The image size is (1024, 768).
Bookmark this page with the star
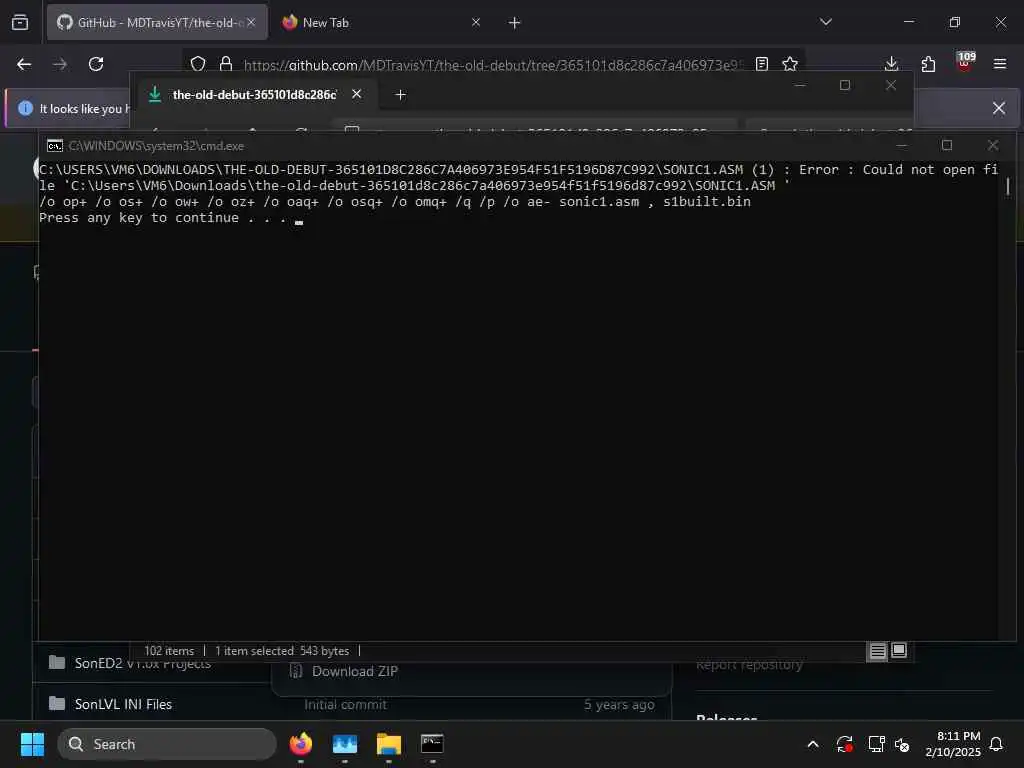pyautogui.click(x=790, y=64)
